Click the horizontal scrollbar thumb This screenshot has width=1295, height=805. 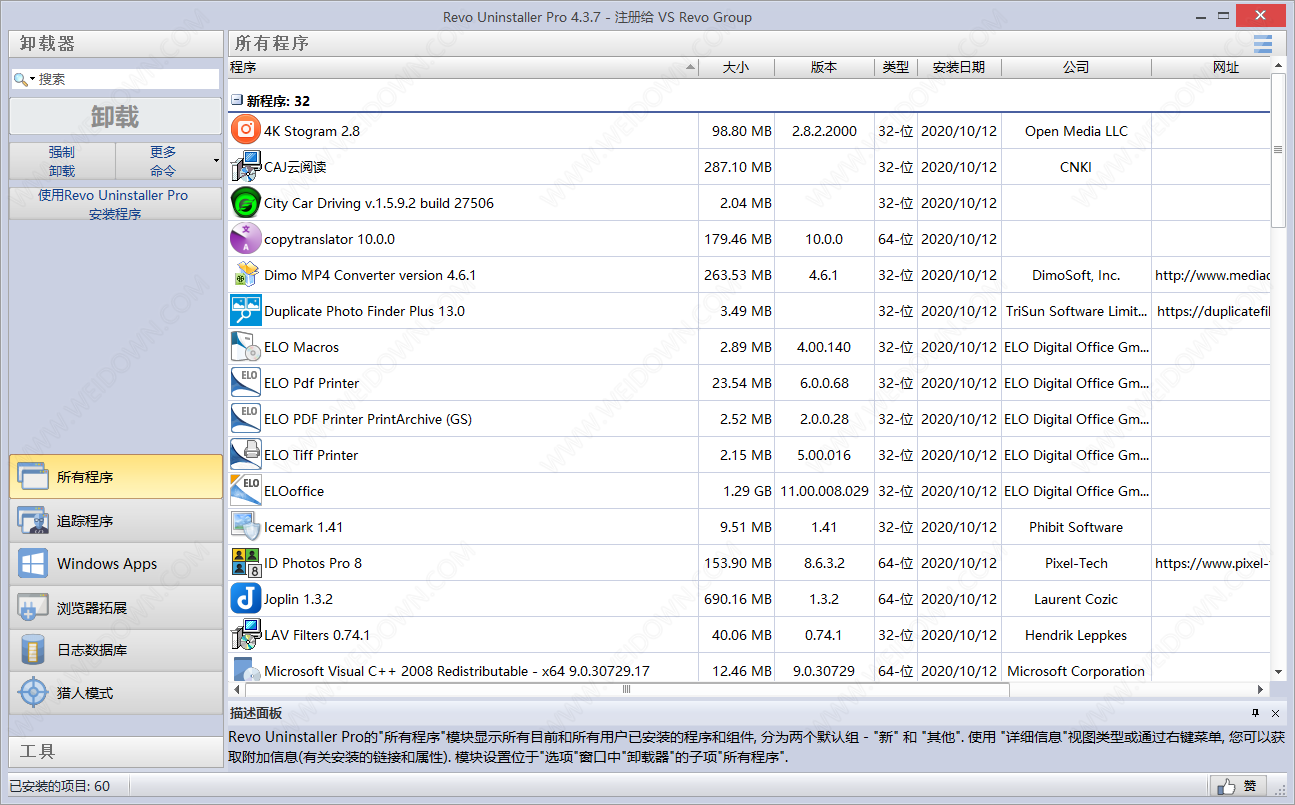coord(627,689)
